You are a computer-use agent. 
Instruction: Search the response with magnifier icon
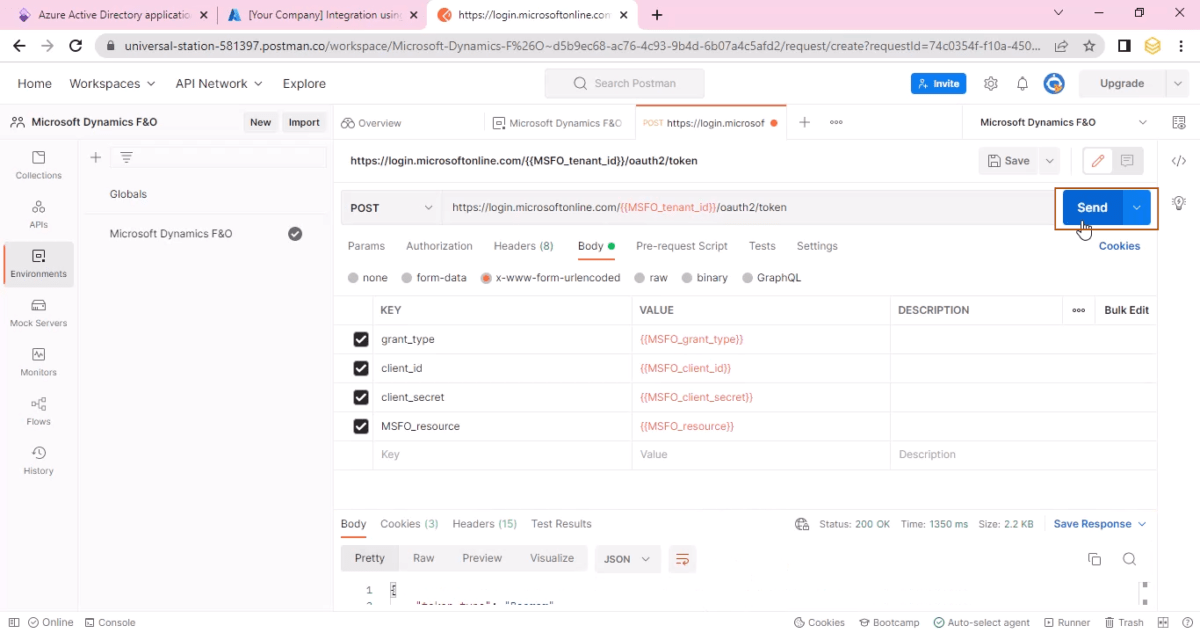[1129, 559]
